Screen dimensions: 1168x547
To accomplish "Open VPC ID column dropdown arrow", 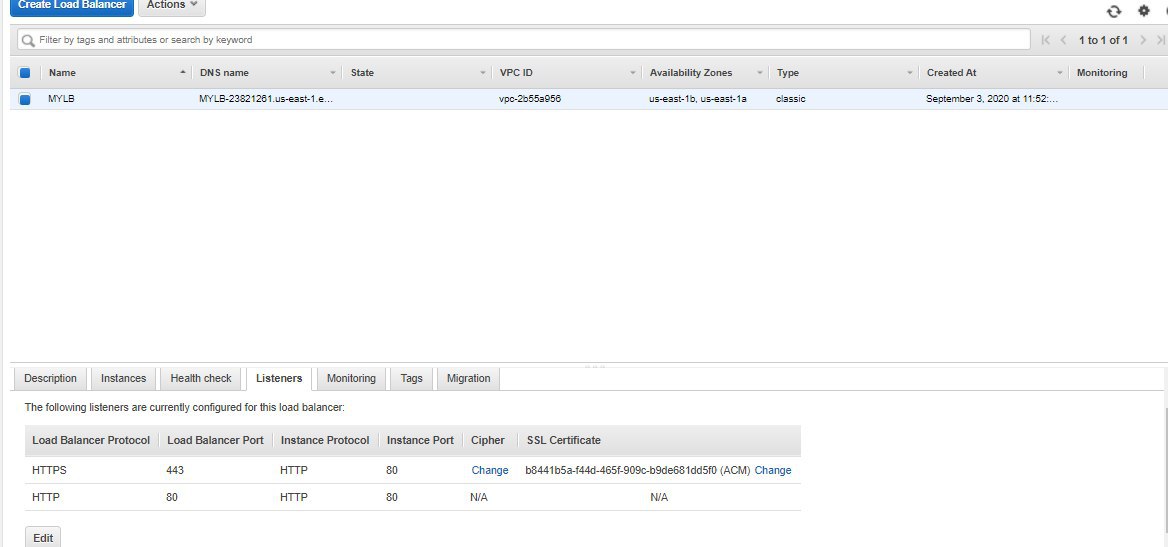I will [633, 73].
